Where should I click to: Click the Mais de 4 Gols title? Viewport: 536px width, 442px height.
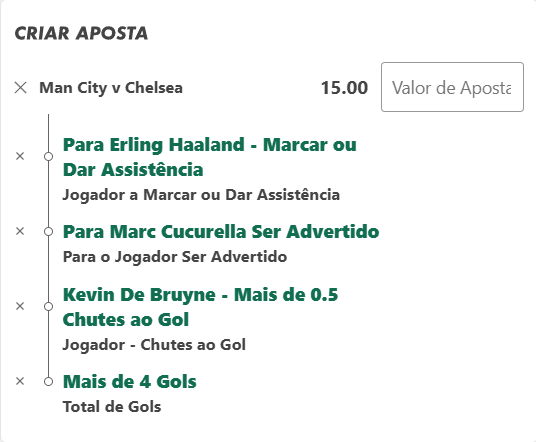click(x=130, y=381)
